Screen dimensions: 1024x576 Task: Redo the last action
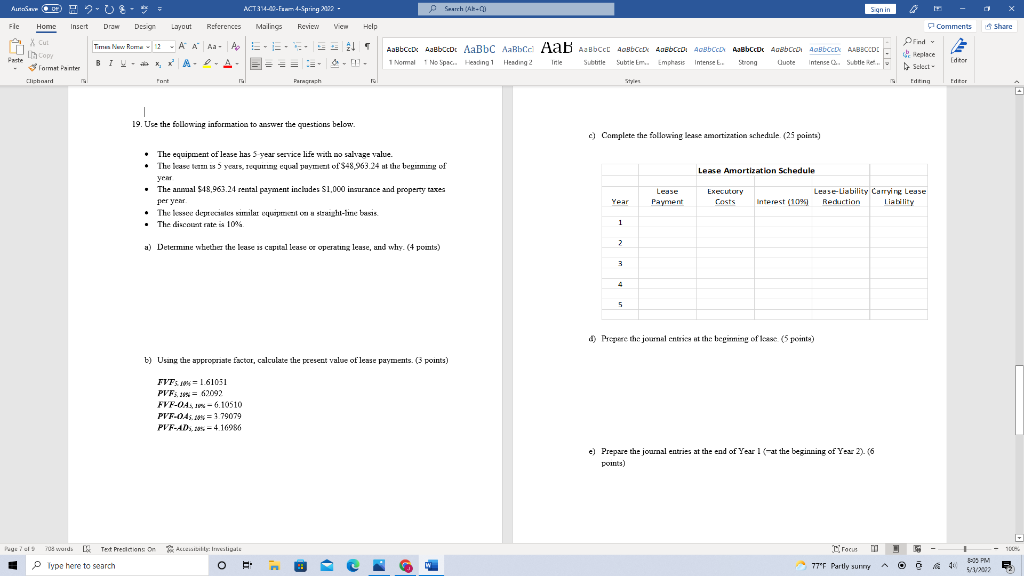click(x=110, y=9)
